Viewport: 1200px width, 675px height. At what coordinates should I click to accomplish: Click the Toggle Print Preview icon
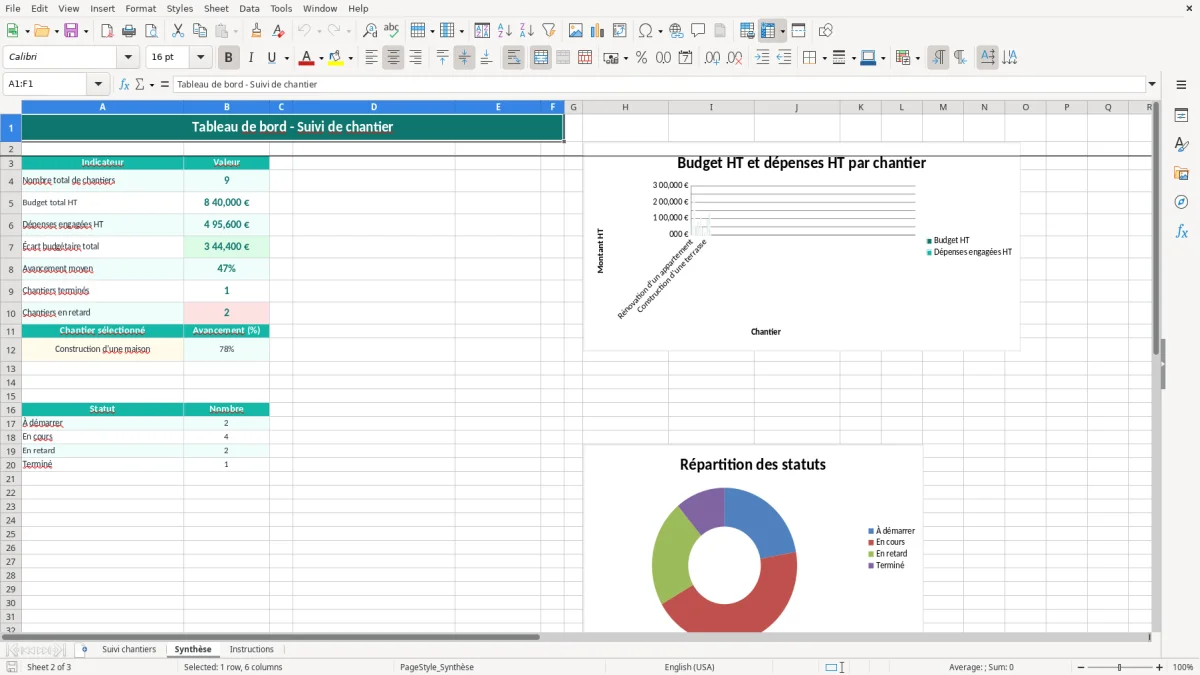click(151, 31)
